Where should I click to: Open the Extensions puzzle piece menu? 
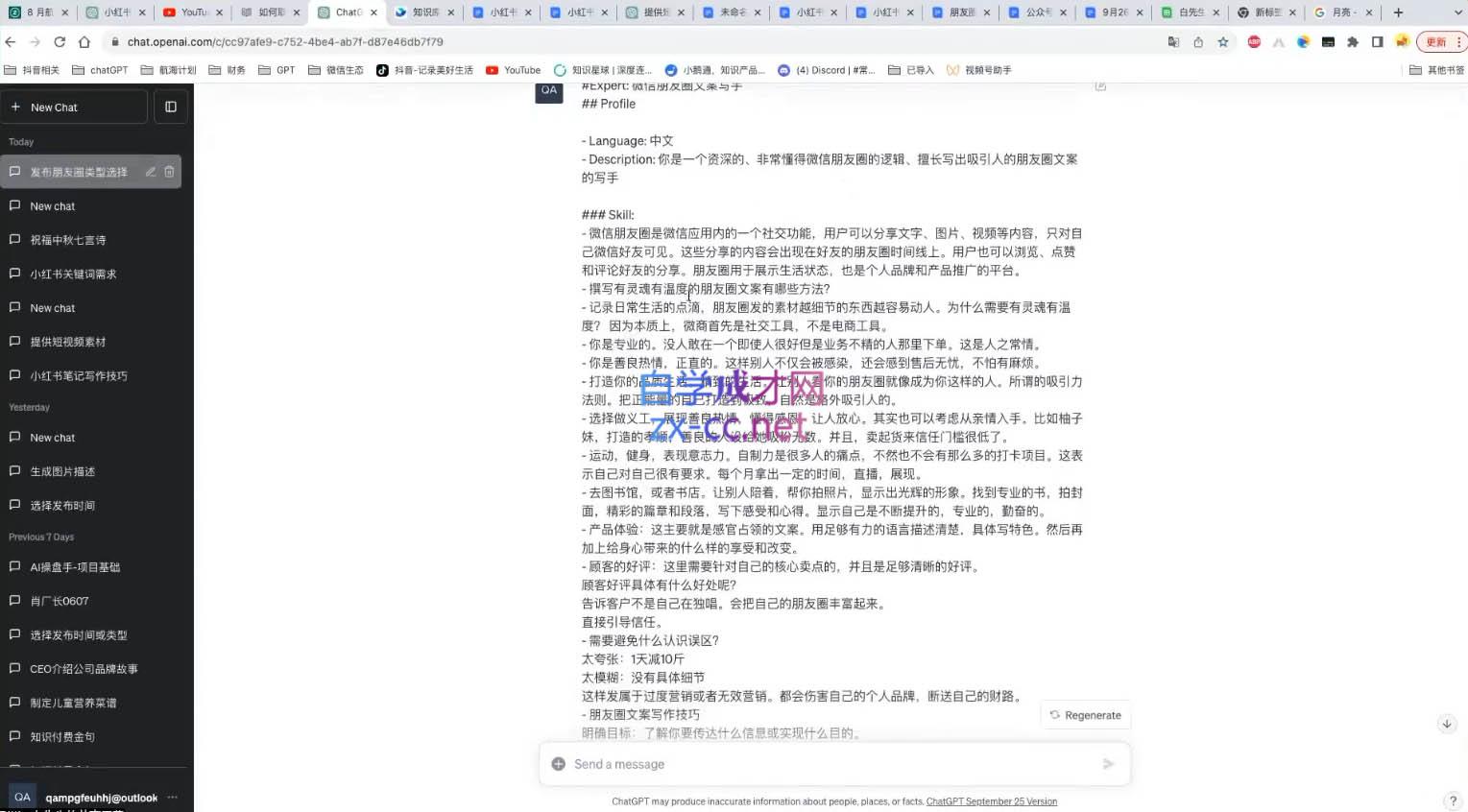click(x=1353, y=41)
